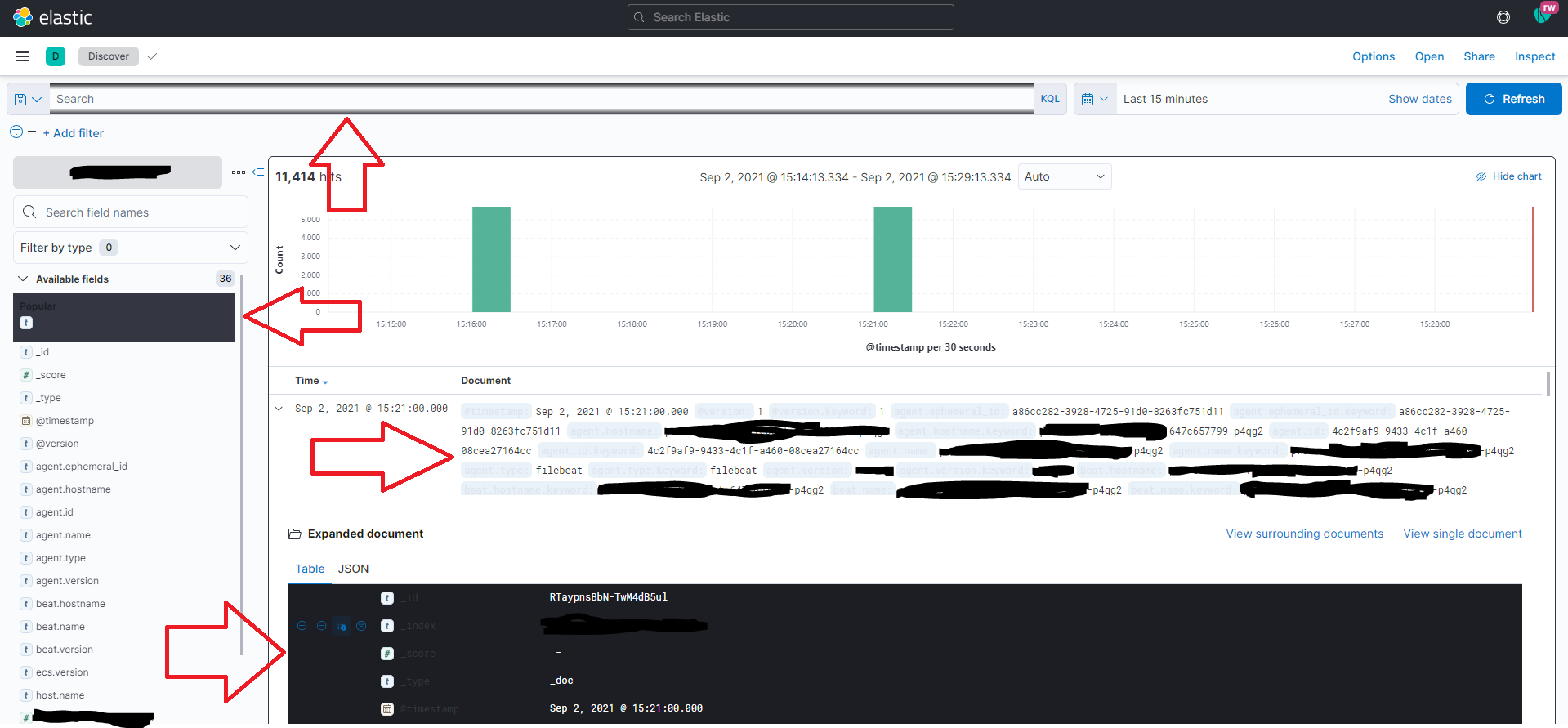This screenshot has height=728, width=1568.
Task: Focus the KQL Search query input
Action: coord(541,99)
